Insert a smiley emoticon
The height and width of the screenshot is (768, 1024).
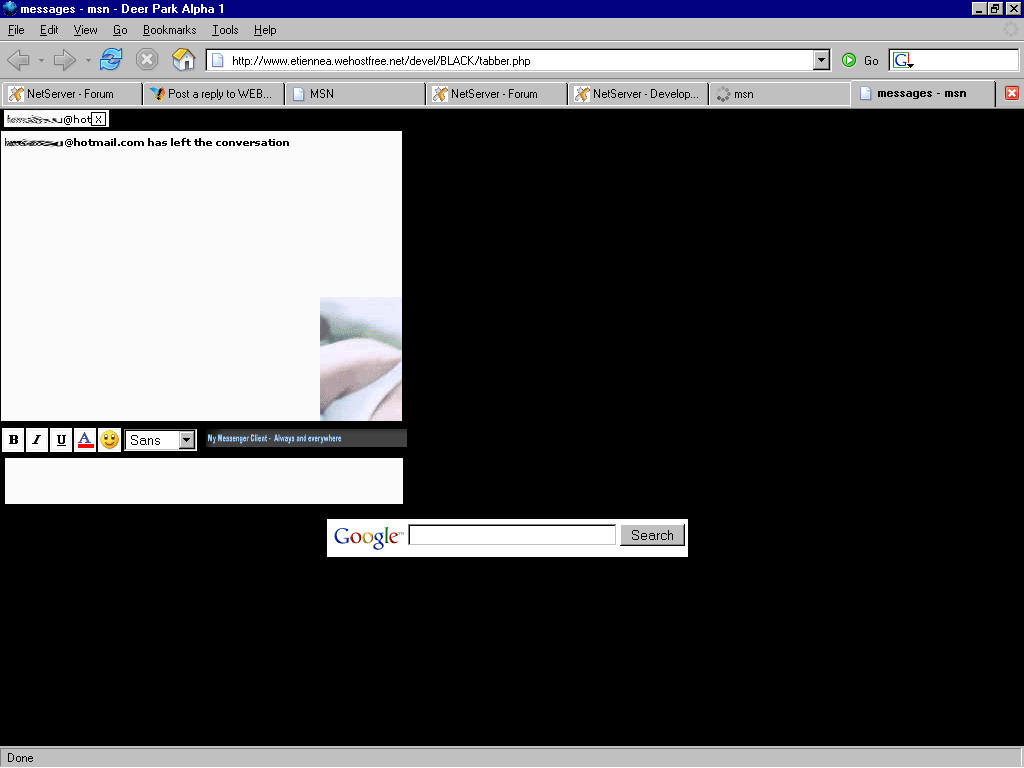coord(110,440)
